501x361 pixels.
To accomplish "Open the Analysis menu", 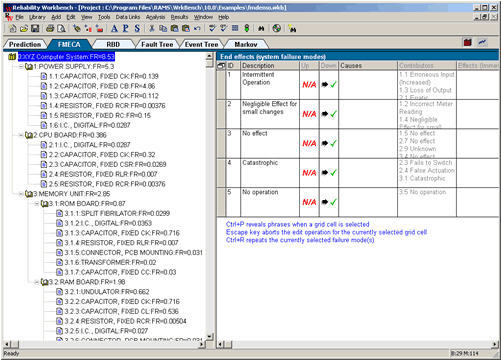I will [x=155, y=17].
